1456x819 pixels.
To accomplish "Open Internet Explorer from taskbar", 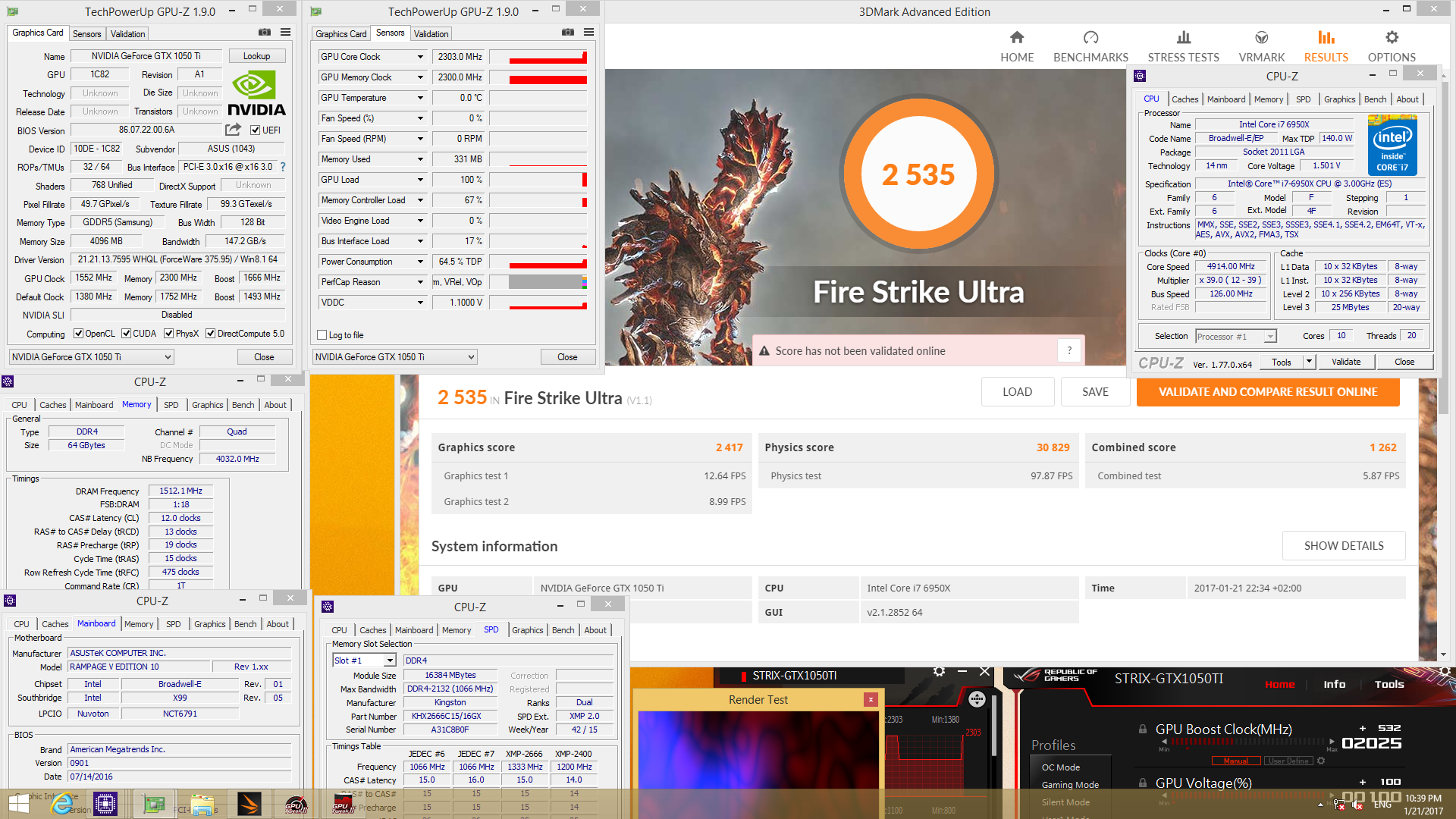I will pos(62,804).
